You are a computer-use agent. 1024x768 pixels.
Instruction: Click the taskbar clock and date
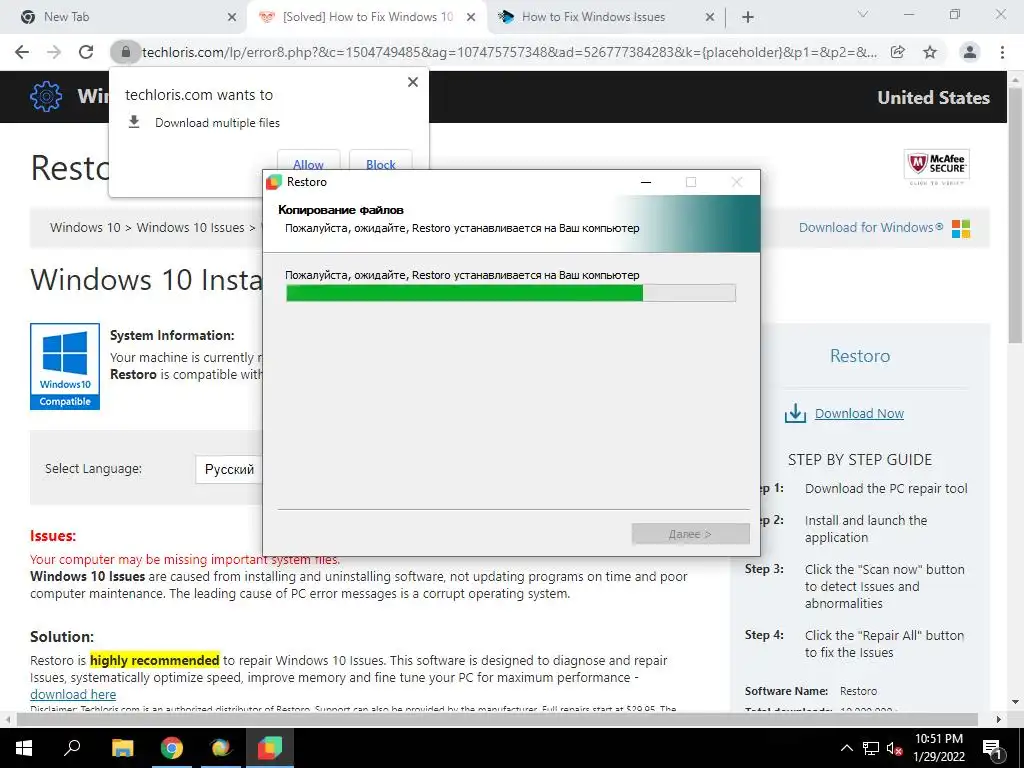[938, 748]
